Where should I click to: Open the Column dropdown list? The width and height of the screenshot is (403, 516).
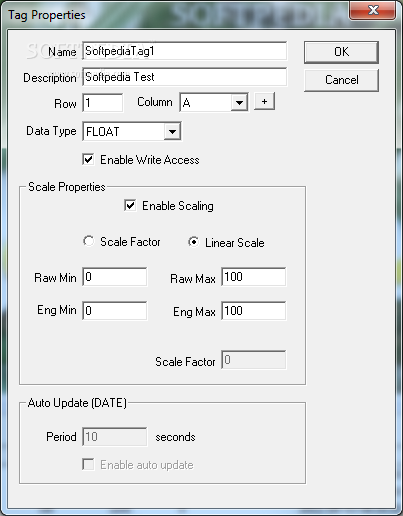[x=239, y=103]
